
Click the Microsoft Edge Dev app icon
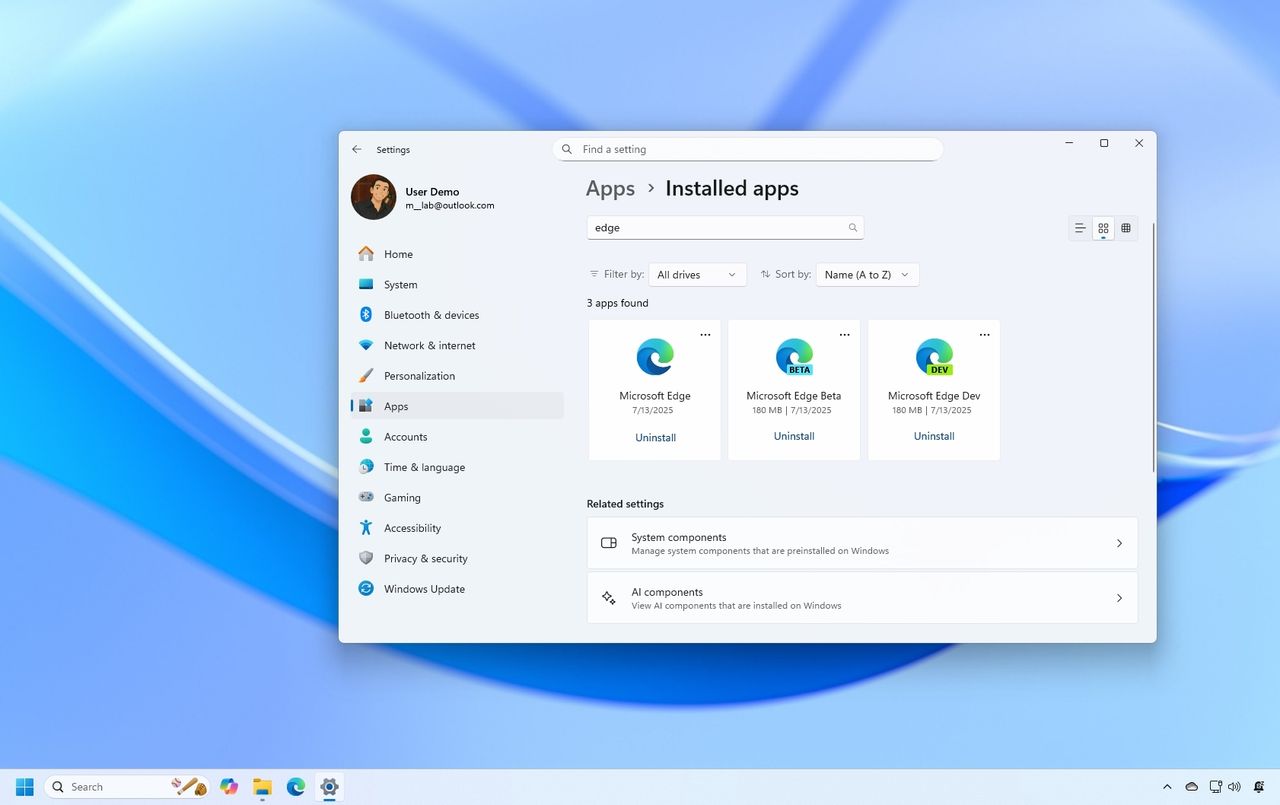[934, 357]
